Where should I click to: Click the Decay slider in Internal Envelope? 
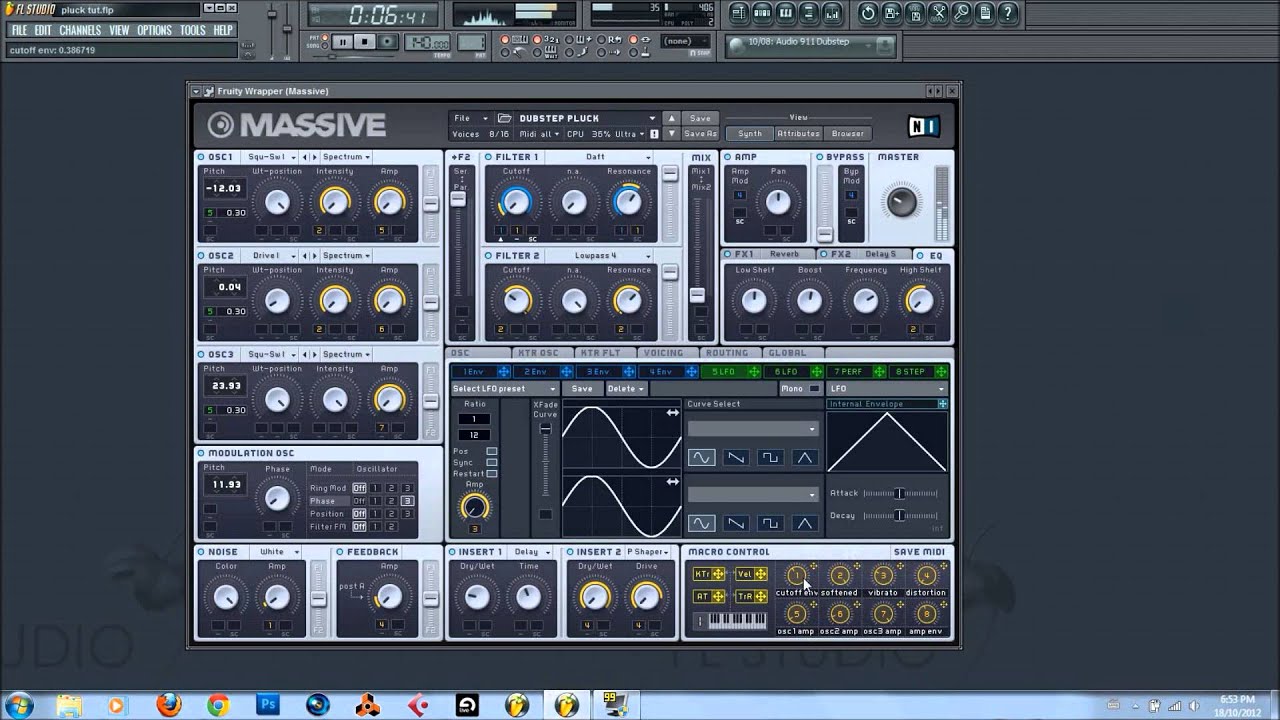point(900,515)
